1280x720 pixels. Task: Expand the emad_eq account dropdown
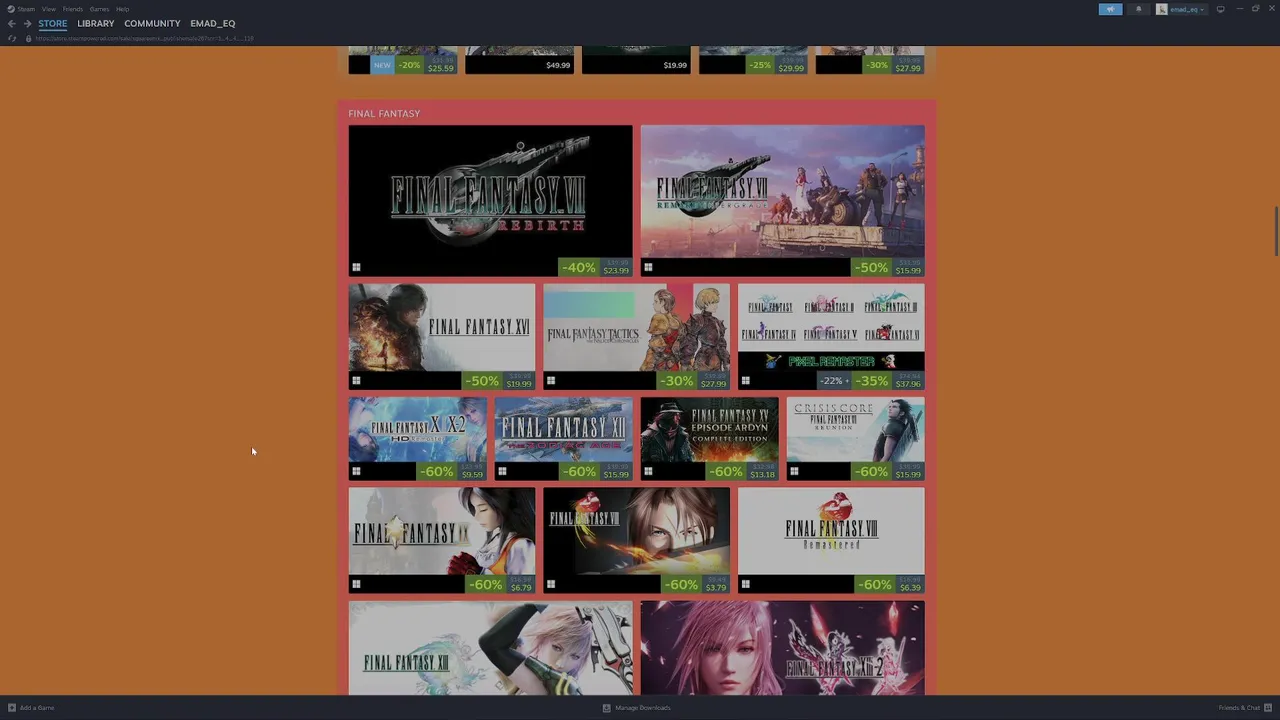[1187, 9]
